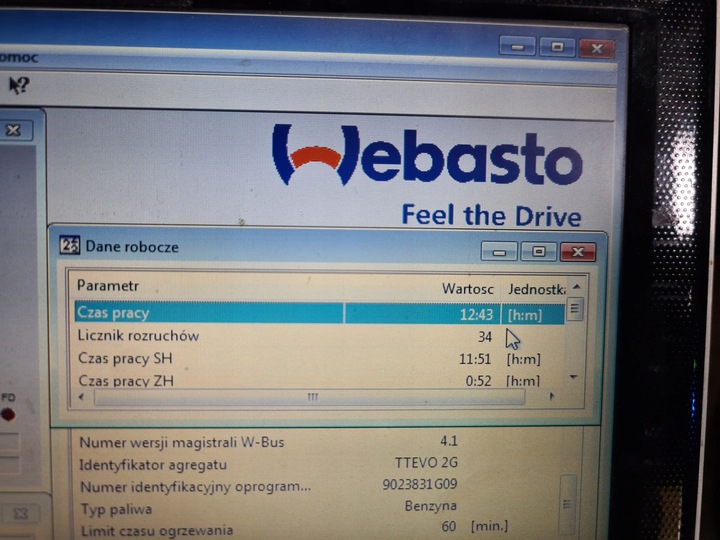Click the red FD indicator light
720x540 pixels.
[8, 415]
